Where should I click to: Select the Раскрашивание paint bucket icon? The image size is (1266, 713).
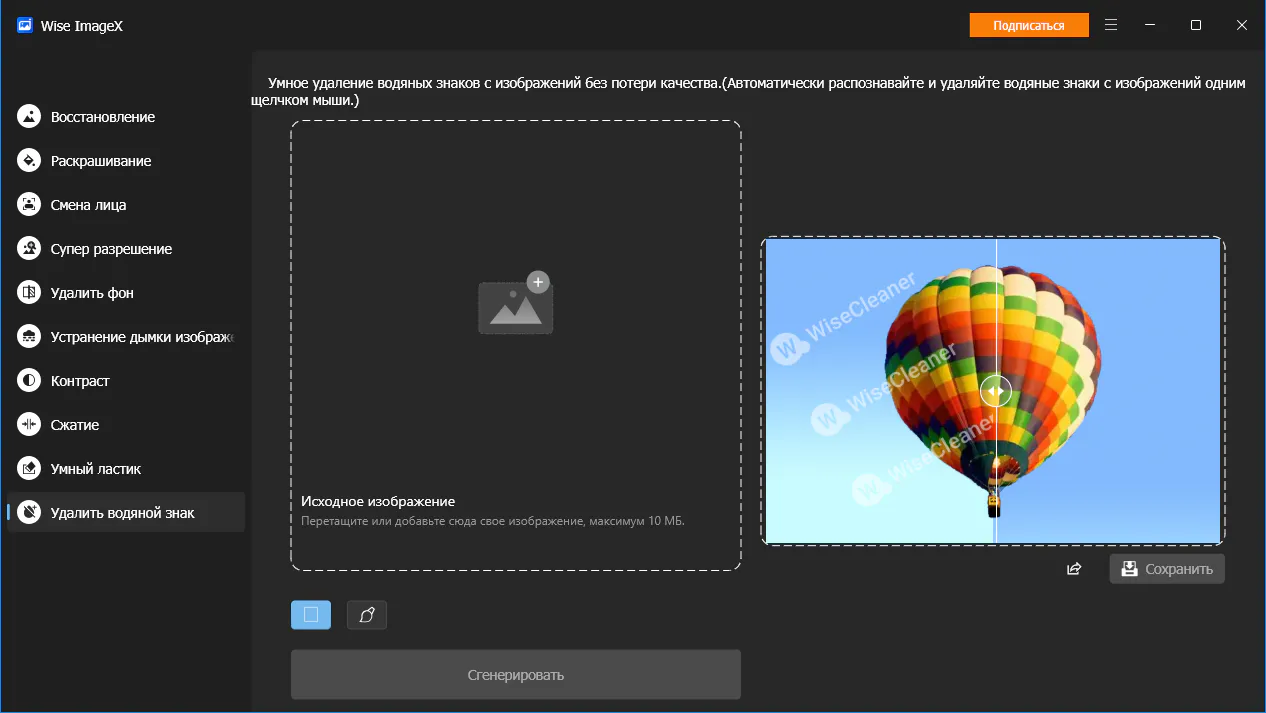30,161
